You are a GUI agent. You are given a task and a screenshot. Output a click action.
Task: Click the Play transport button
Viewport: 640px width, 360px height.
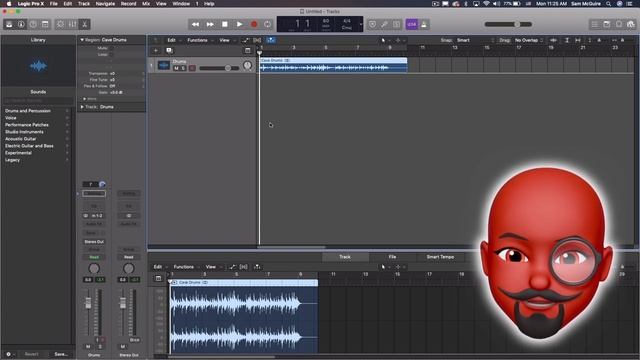click(239, 24)
